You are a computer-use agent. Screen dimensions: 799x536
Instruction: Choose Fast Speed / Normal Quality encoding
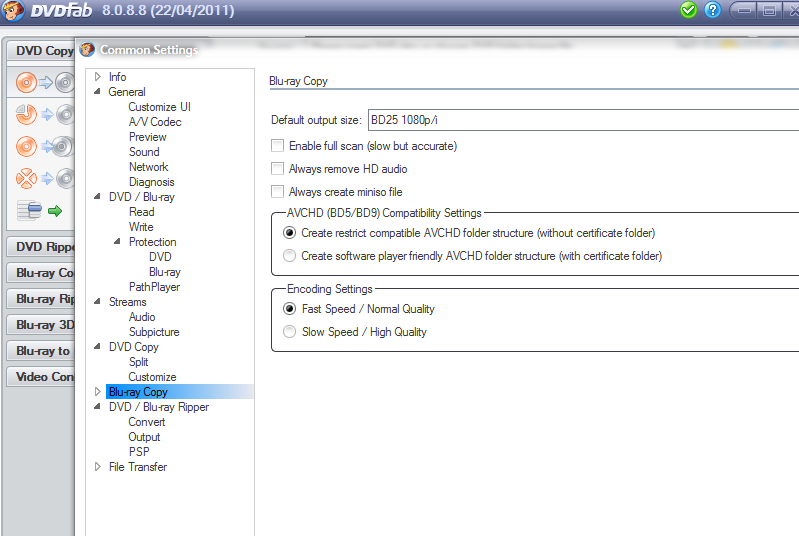(x=289, y=309)
